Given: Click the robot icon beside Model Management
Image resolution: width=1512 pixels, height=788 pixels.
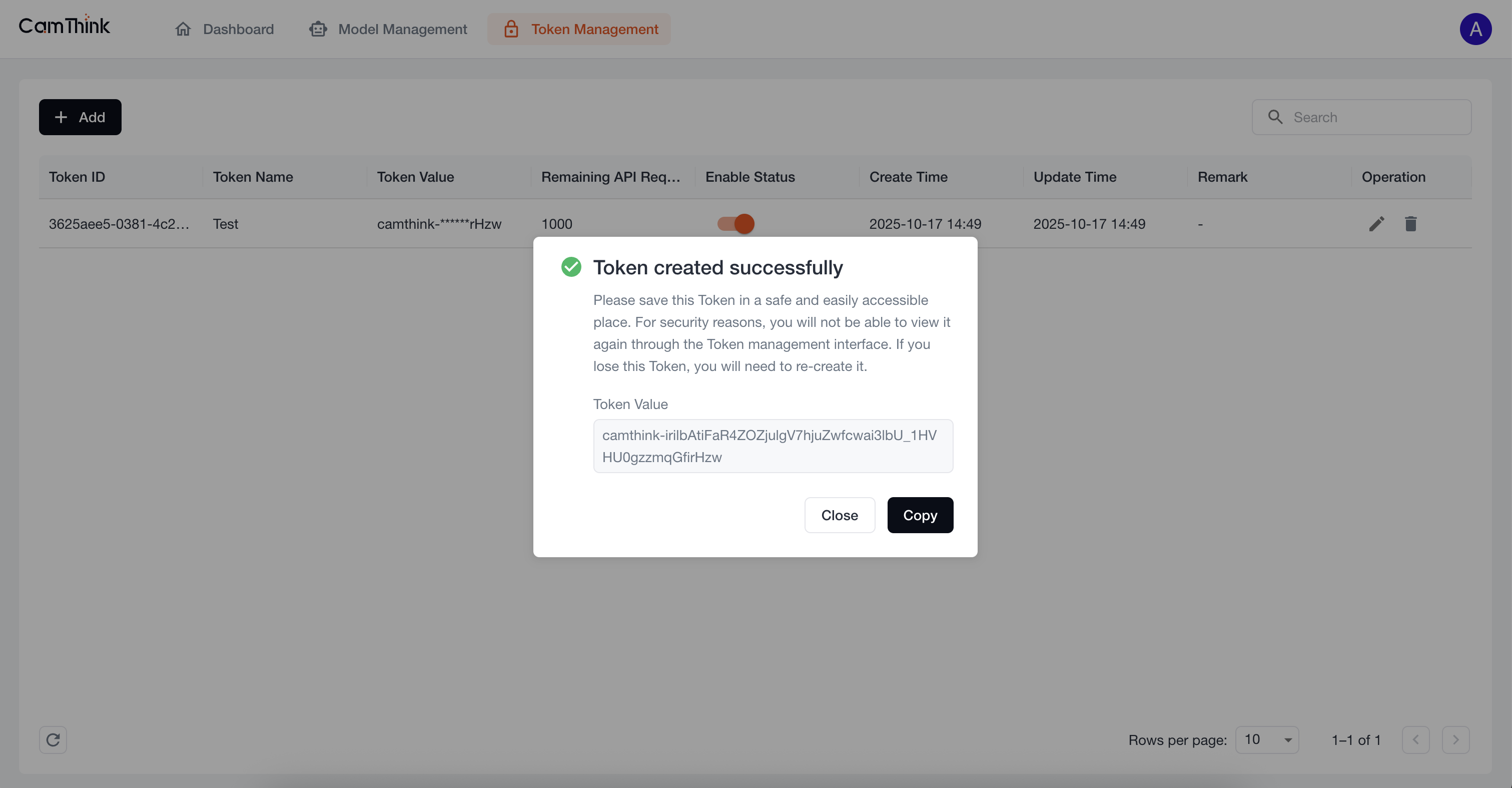Looking at the screenshot, I should pyautogui.click(x=318, y=29).
